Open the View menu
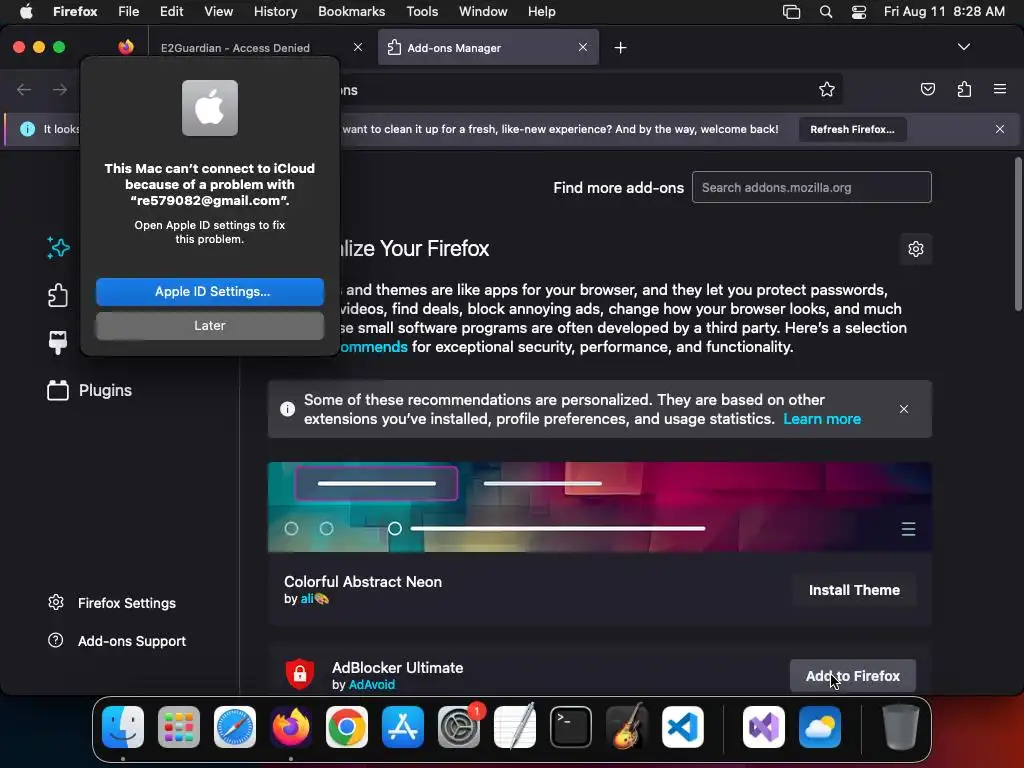 (218, 11)
